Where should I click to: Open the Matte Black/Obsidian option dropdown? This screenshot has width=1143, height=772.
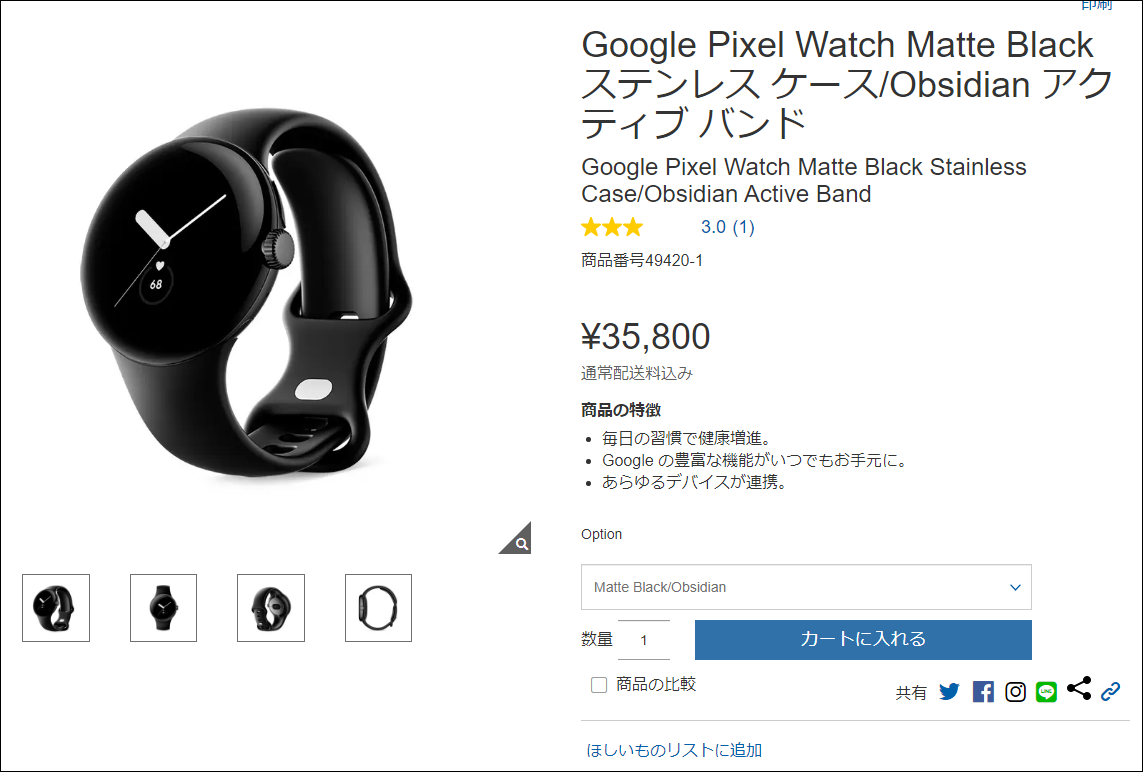click(x=806, y=587)
